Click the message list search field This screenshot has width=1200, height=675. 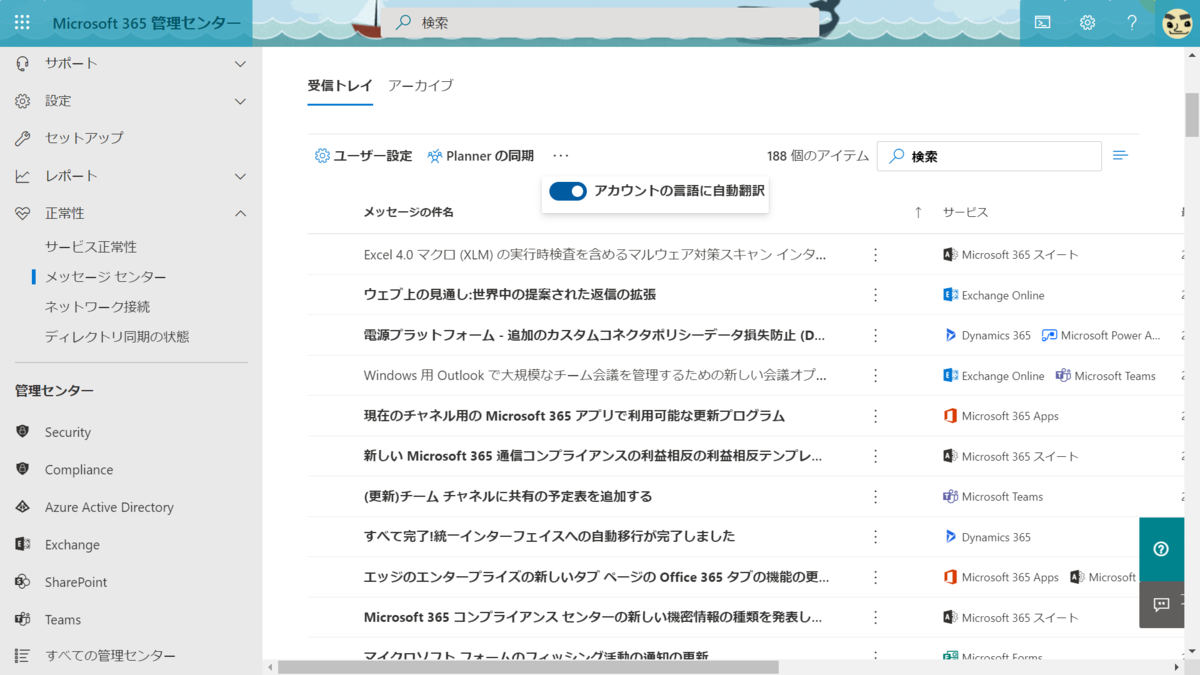click(989, 156)
